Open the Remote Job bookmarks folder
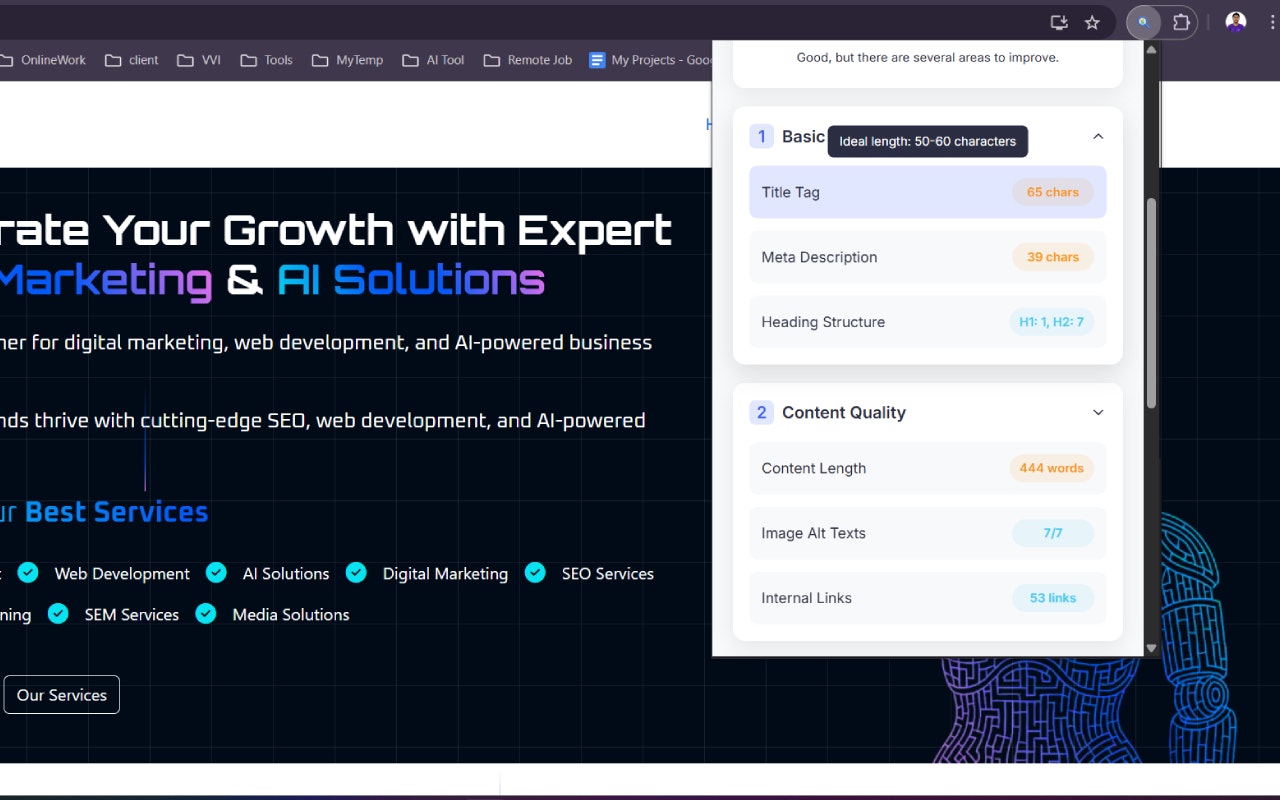Viewport: 1280px width, 800px height. coord(527,60)
